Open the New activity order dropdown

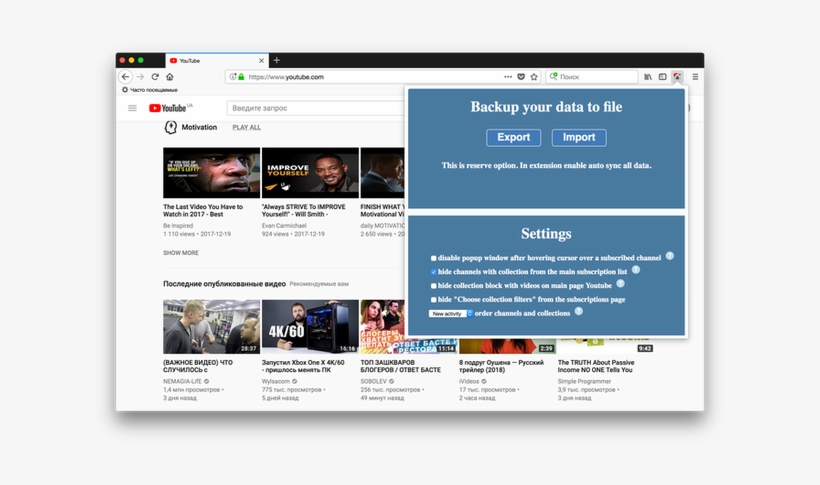451,313
